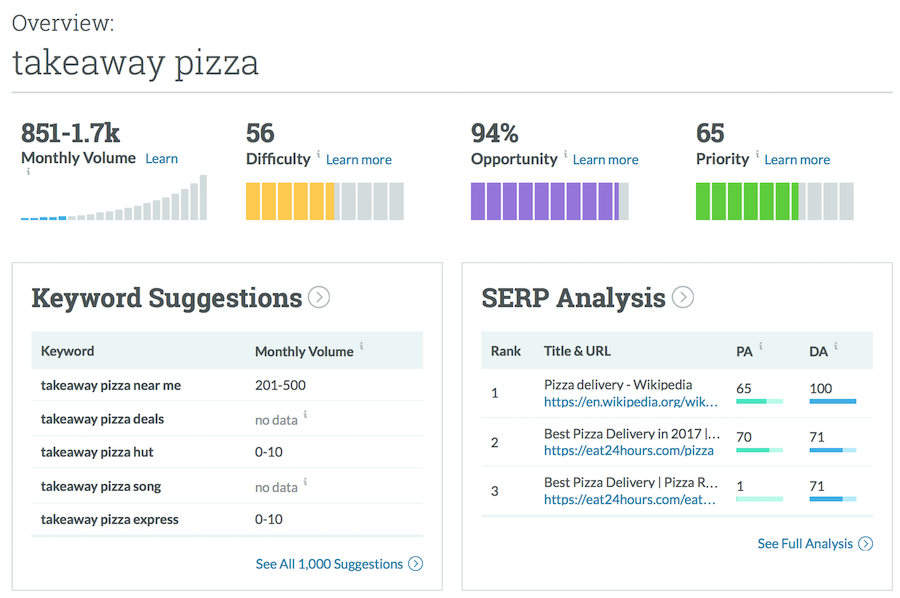Click info icon under Monthly Volume metric
Image resolution: width=900 pixels, height=598 pixels.
click(28, 172)
